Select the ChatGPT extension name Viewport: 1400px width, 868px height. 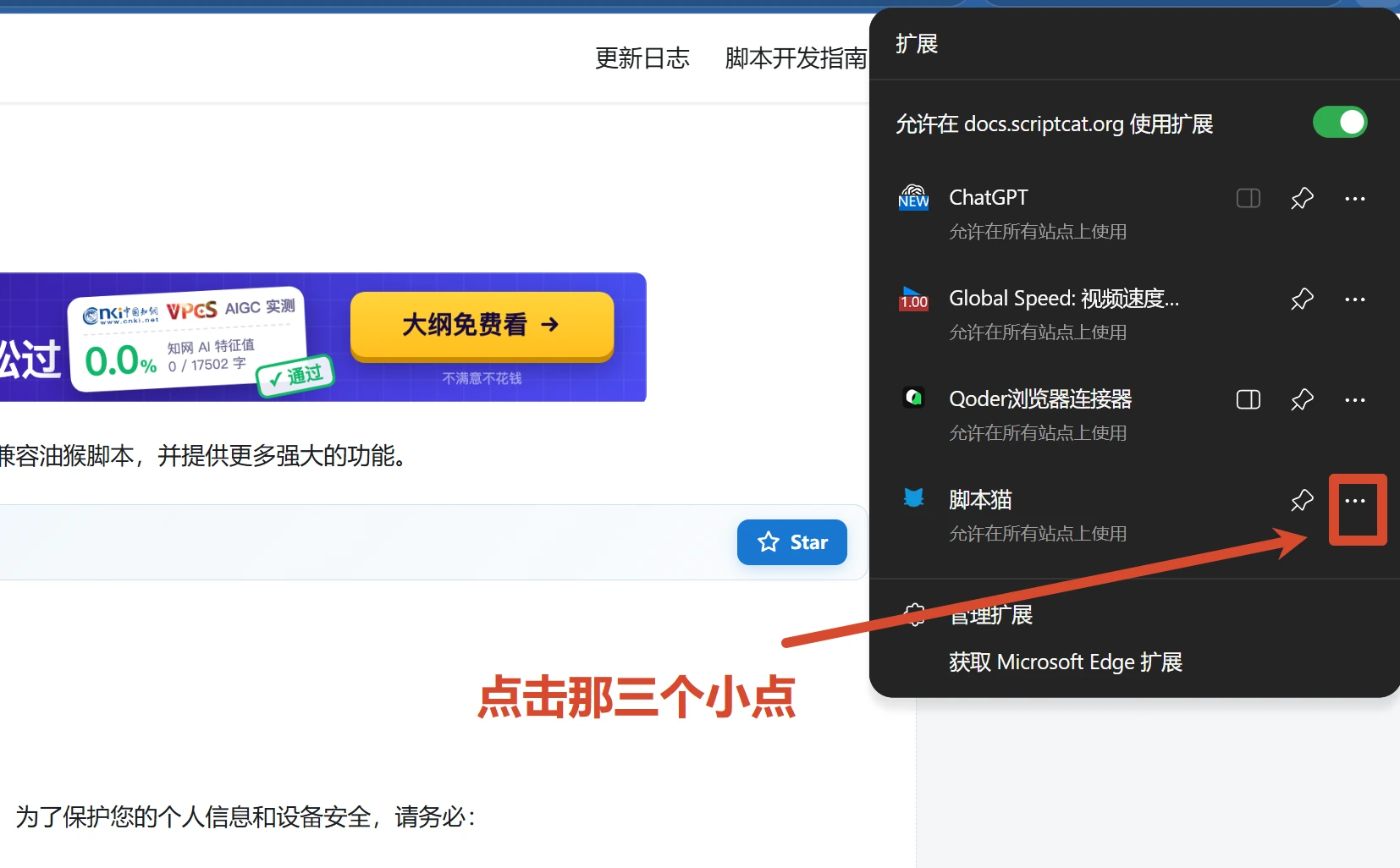pos(988,198)
